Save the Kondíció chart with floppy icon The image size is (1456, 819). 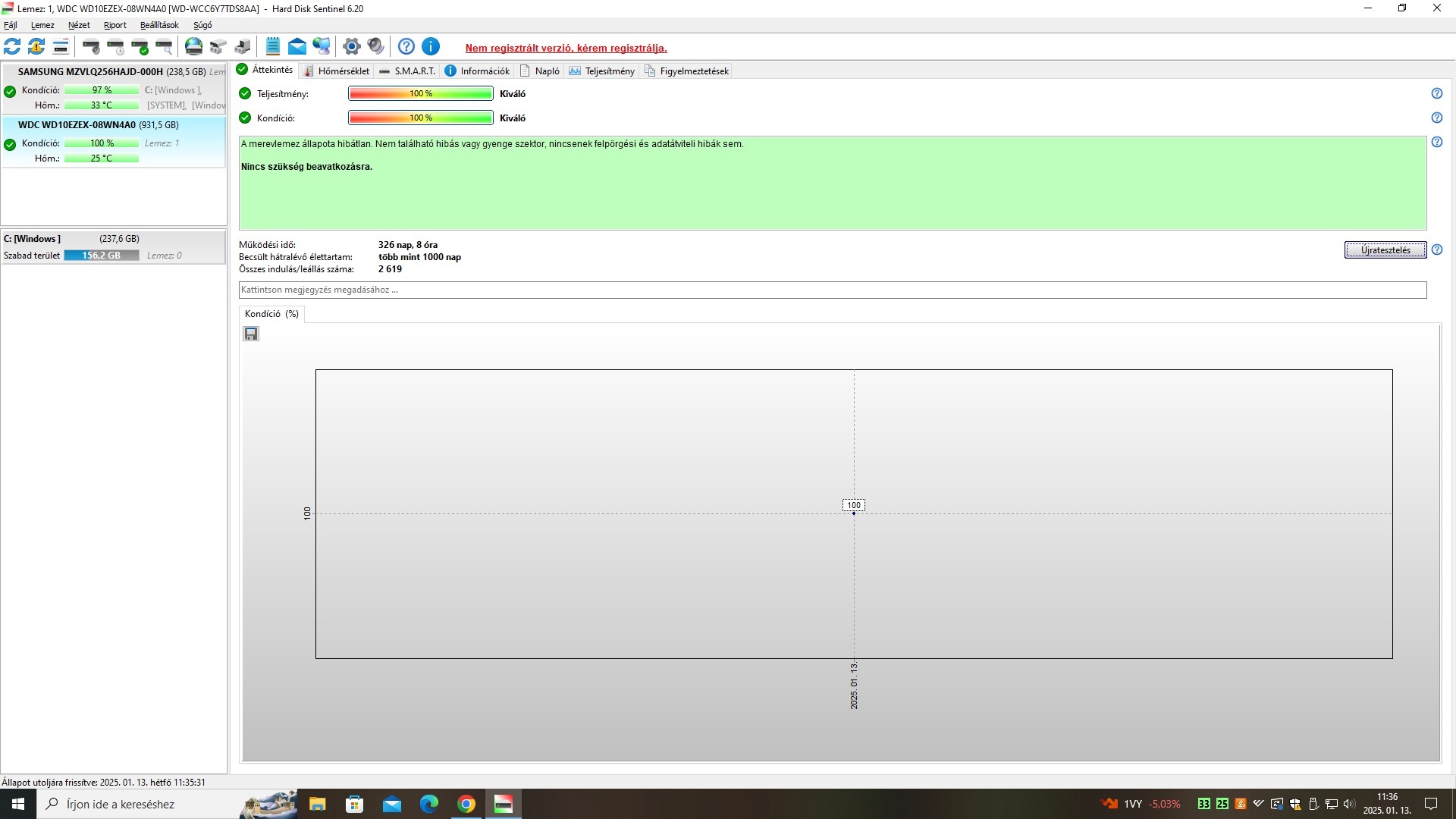pos(251,334)
